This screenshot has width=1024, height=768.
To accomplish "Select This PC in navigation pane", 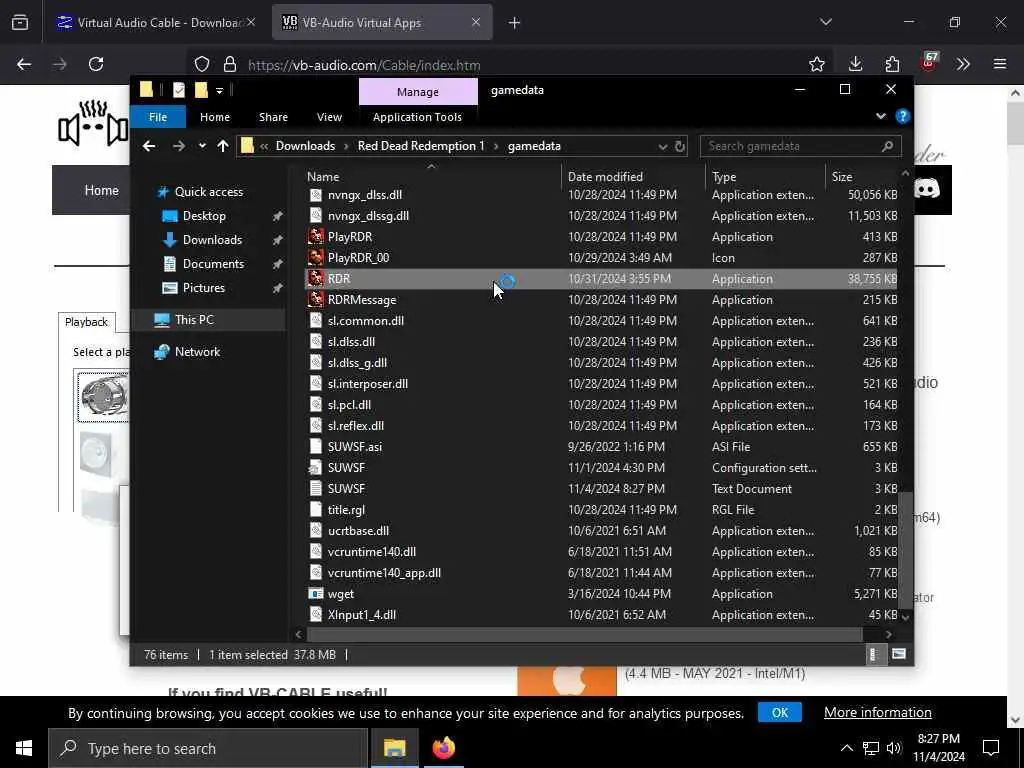I will pyautogui.click(x=194, y=319).
